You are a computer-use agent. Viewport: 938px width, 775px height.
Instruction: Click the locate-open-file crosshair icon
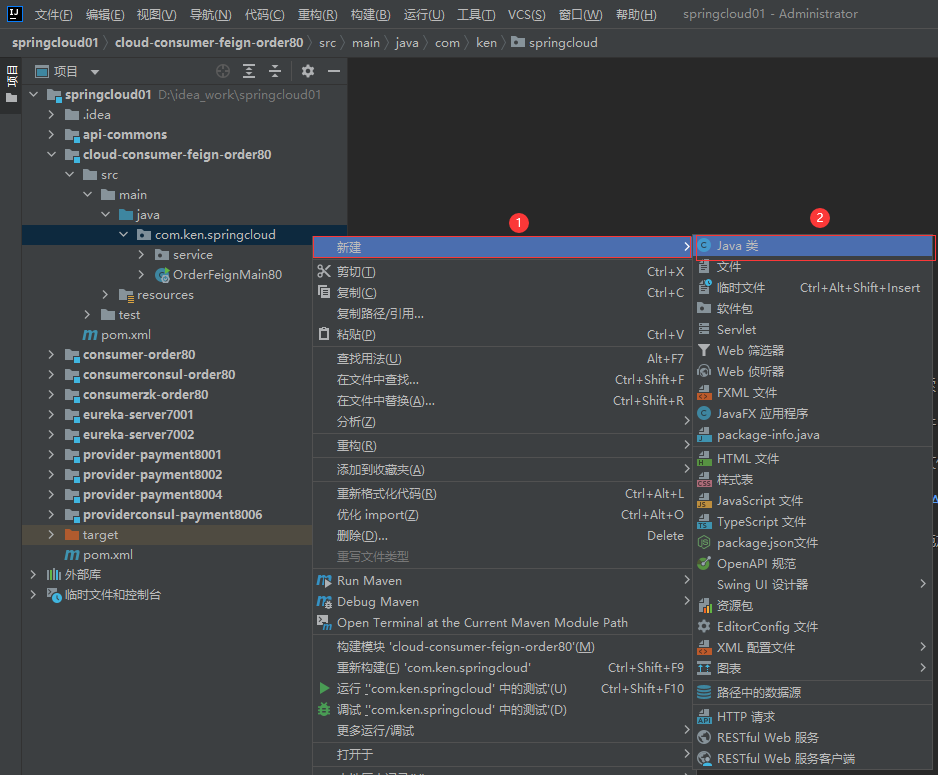tap(223, 71)
